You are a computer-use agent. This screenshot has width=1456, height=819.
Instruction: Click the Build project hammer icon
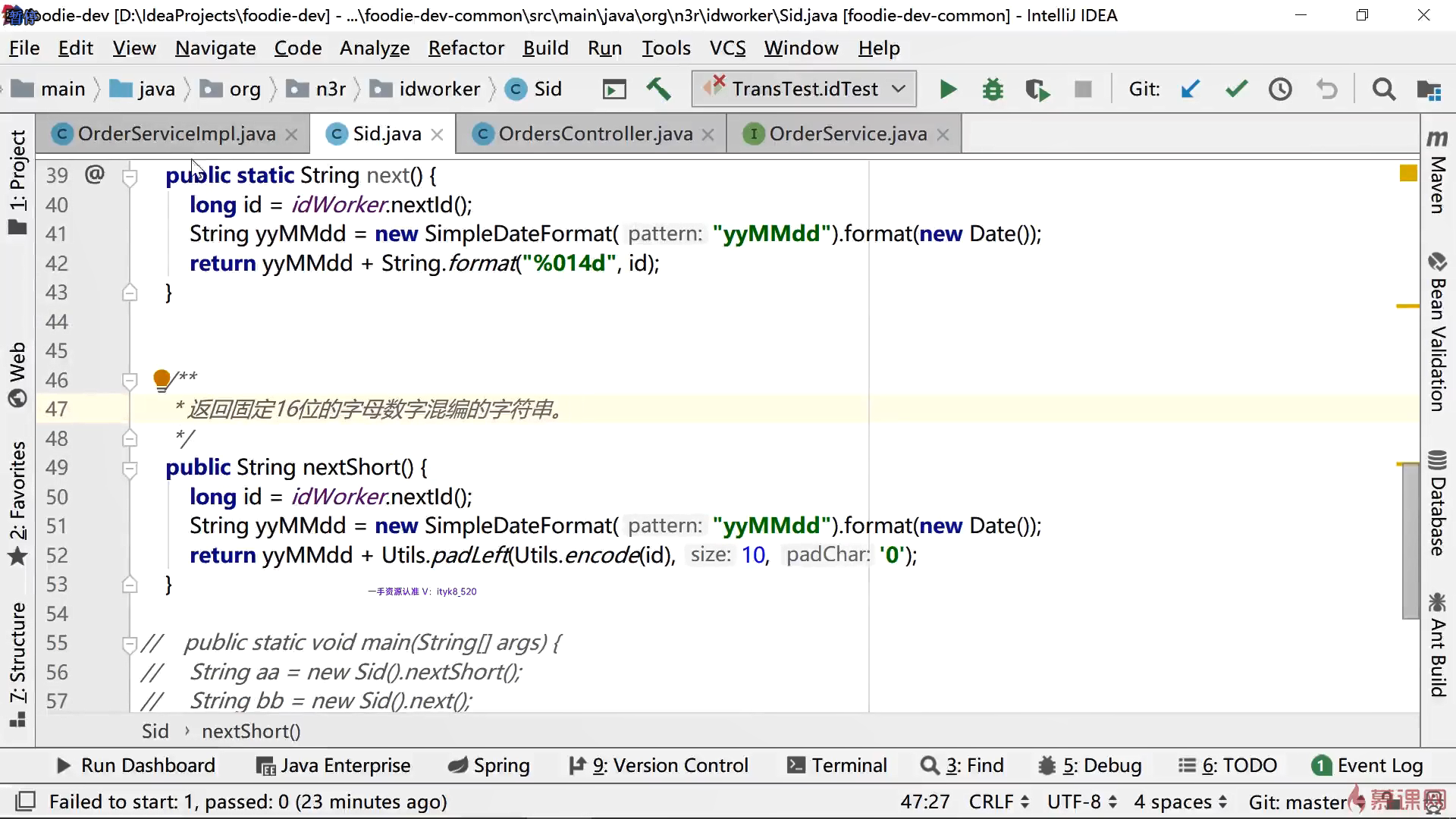[x=658, y=89]
